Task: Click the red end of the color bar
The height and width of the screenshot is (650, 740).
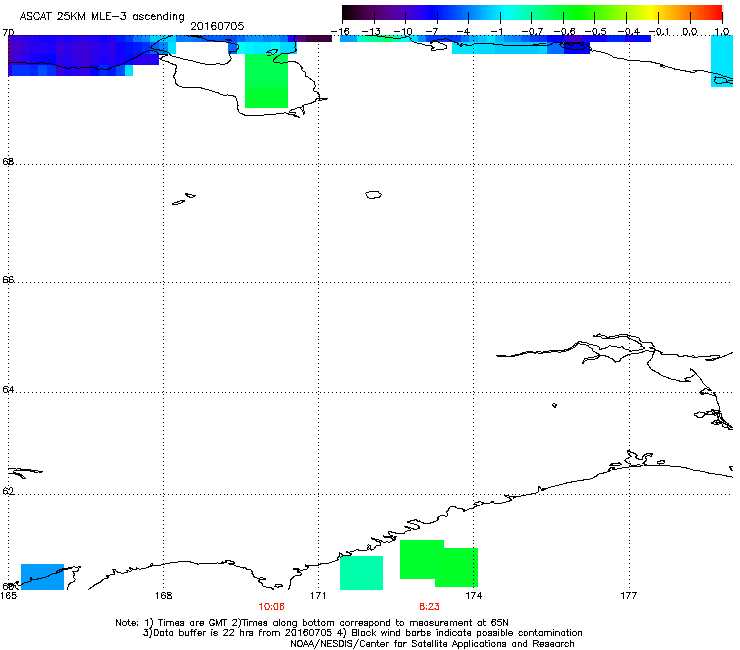Action: [x=715, y=13]
